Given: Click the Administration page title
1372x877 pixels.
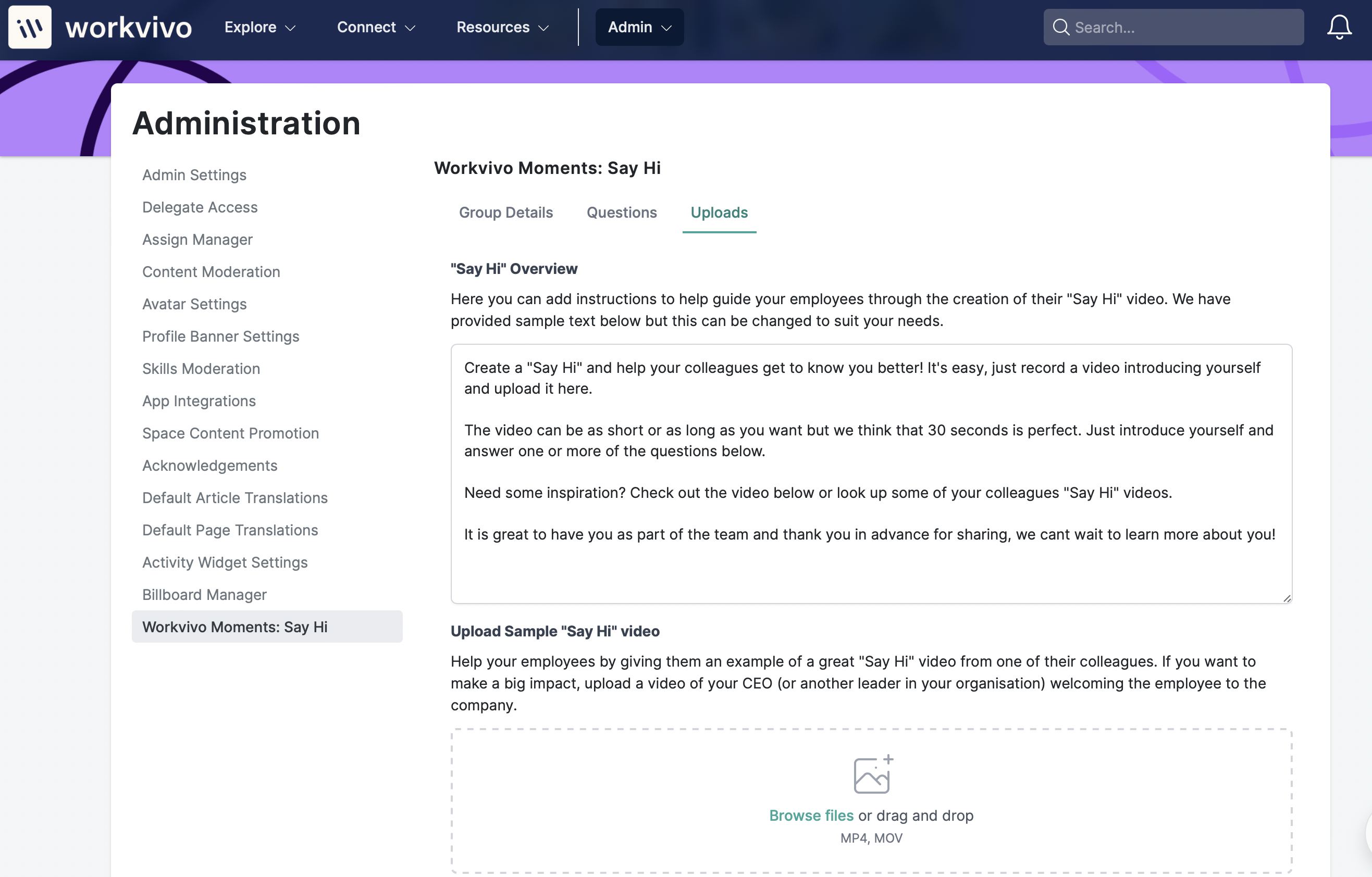Looking at the screenshot, I should 246,122.
